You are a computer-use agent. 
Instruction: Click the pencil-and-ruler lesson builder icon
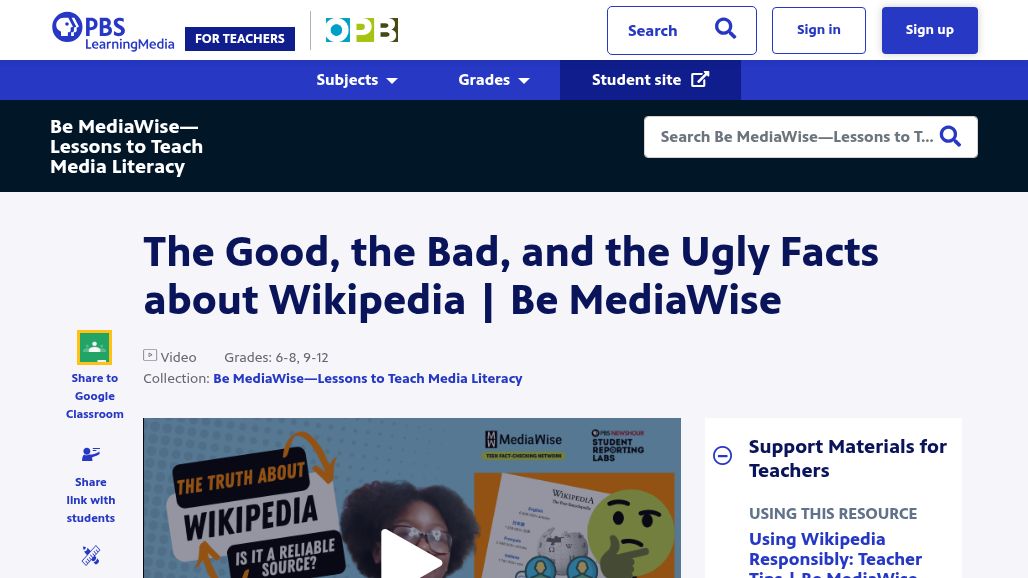(90, 556)
